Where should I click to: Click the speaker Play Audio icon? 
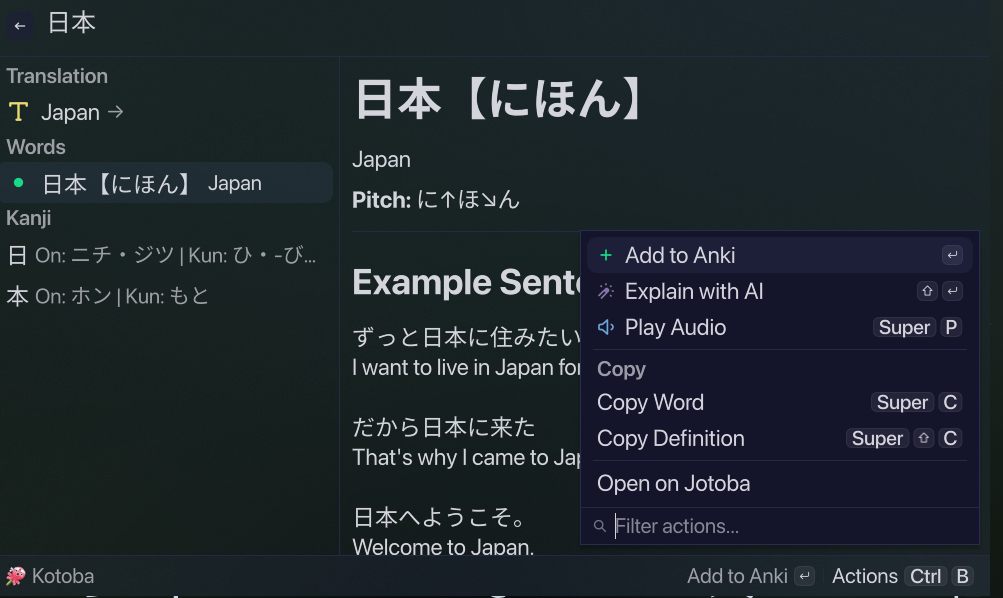(x=606, y=327)
